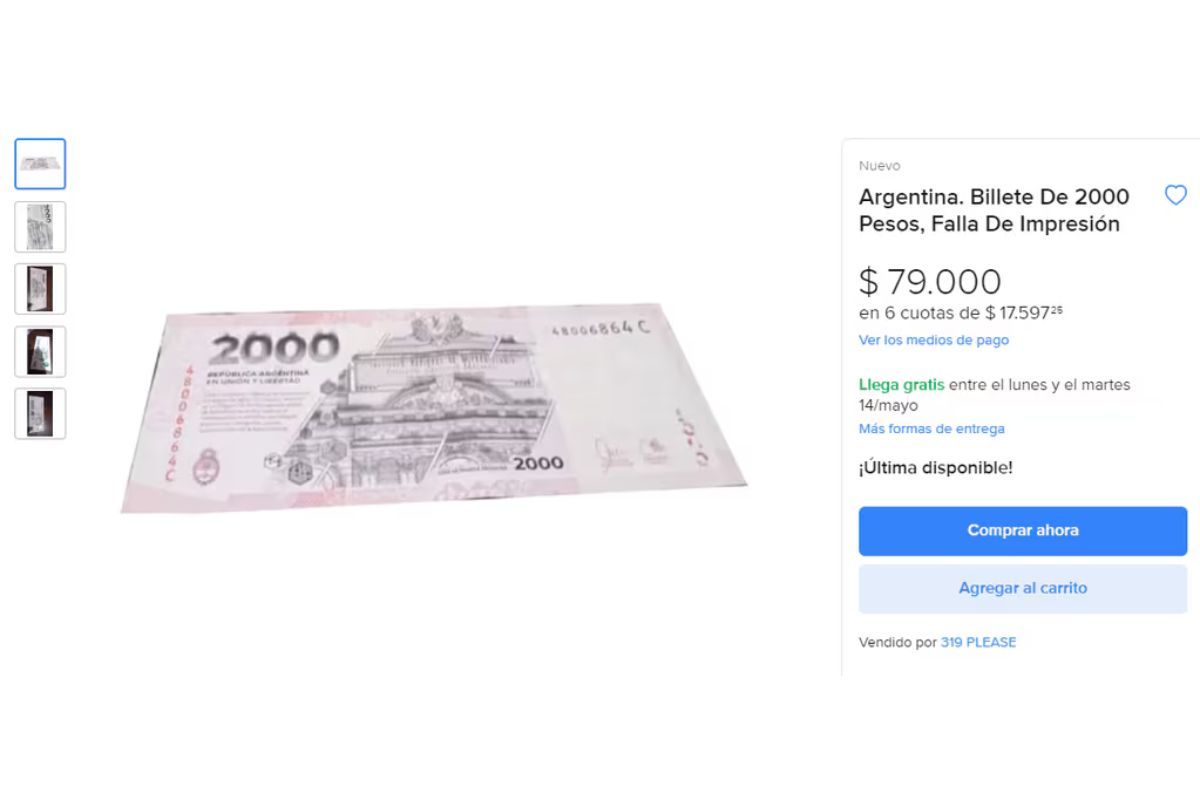
Task: Click the ¡Última disponible! notice
Action: coord(936,467)
